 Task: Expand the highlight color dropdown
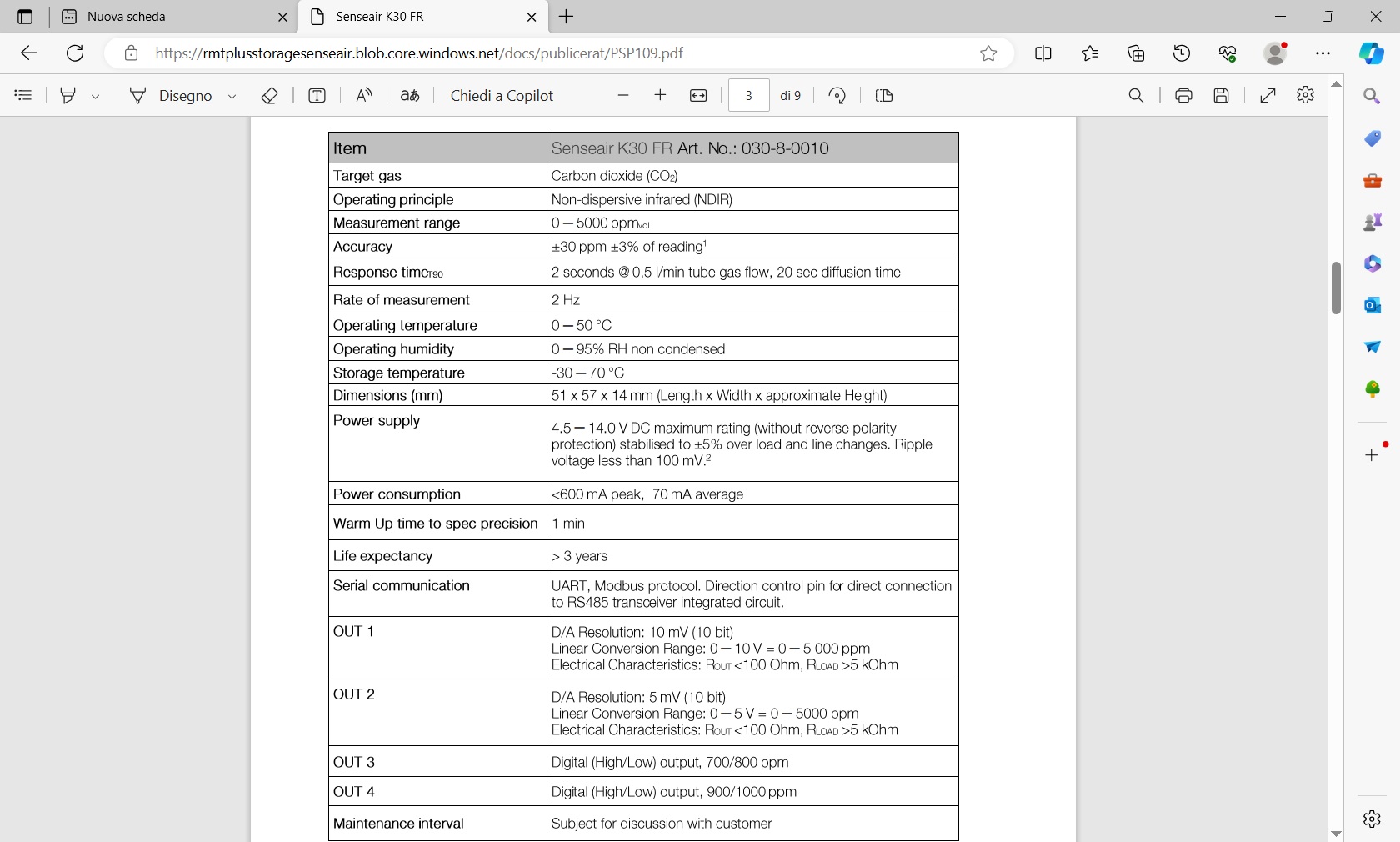96,97
